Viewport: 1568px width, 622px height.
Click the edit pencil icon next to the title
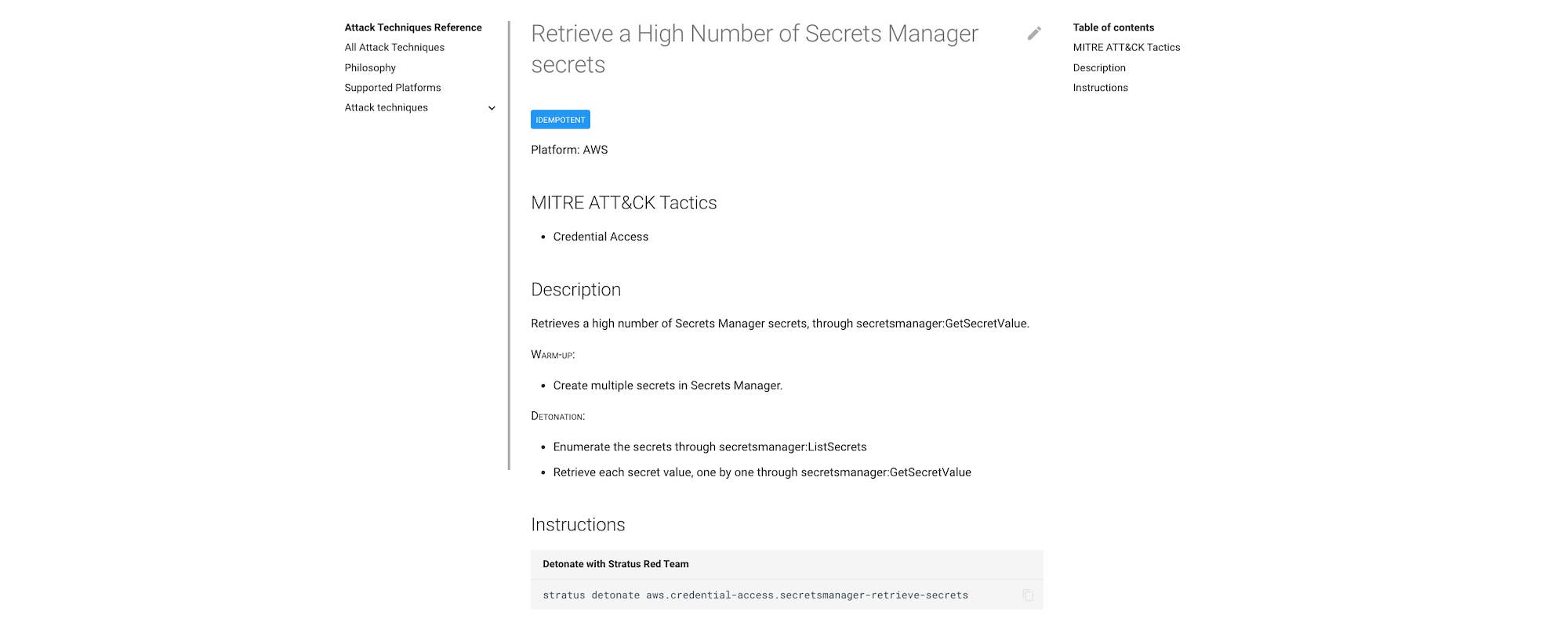pos(1035,33)
